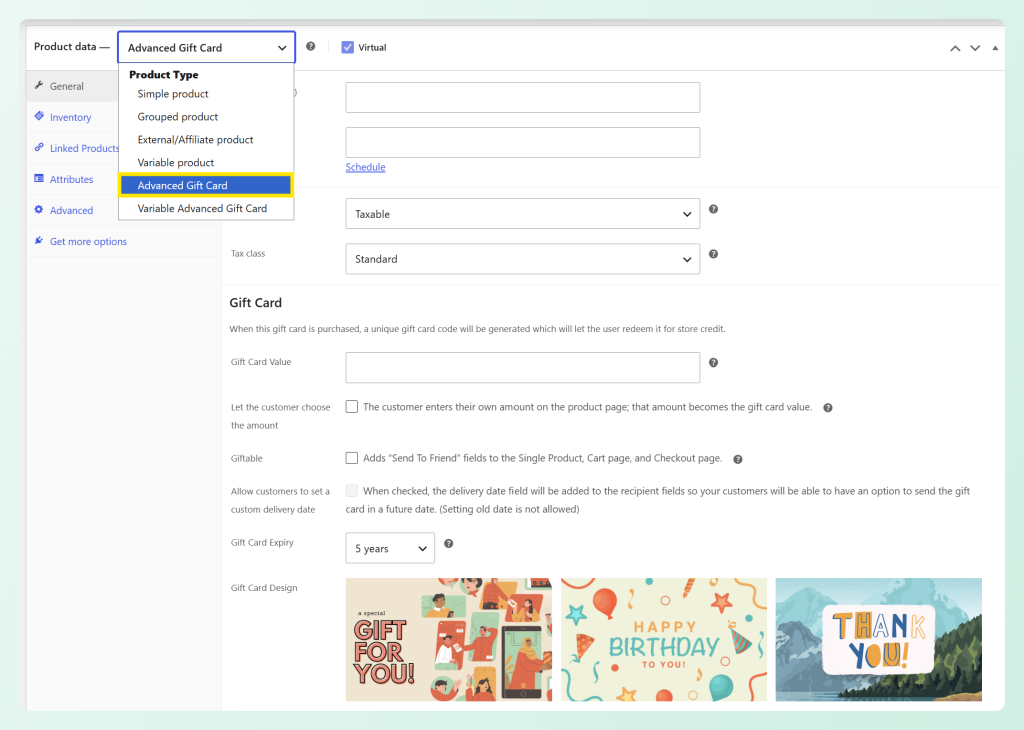Screen dimensions: 1024x730
Task: Click help icon beside Gift Card Expiry
Action: [x=449, y=543]
